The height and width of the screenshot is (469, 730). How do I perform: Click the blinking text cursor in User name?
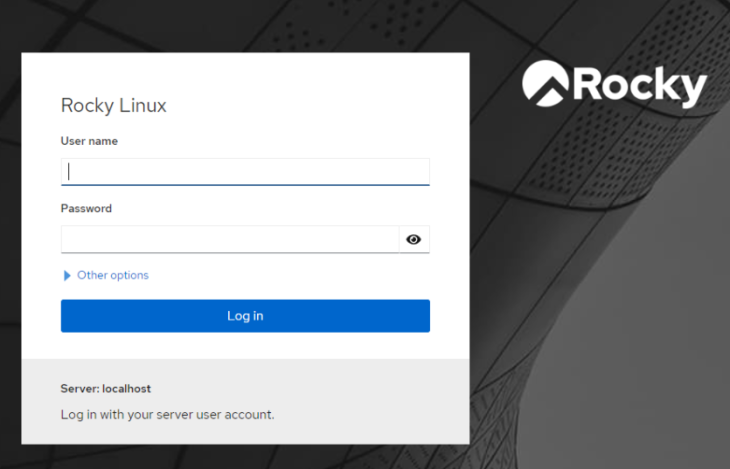click(69, 171)
